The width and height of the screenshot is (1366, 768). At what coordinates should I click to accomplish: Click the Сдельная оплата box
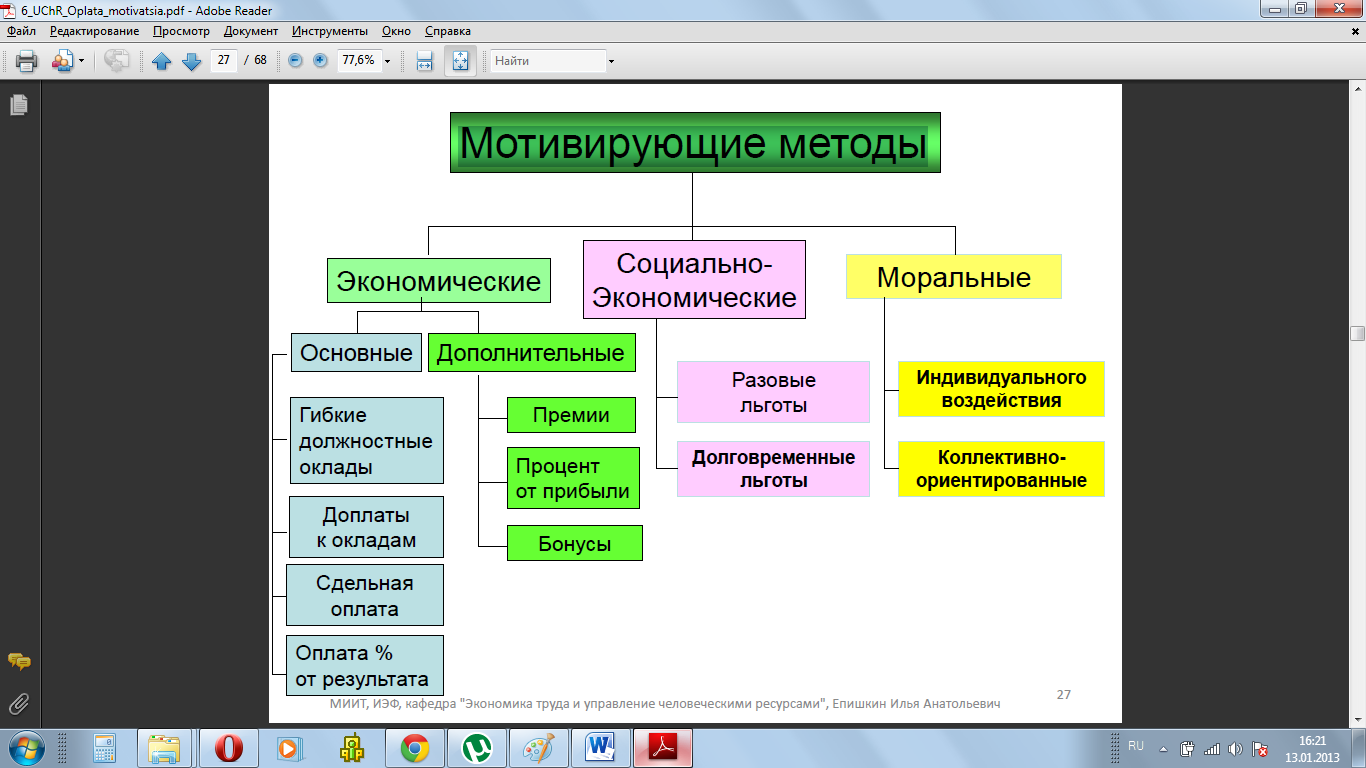[365, 596]
